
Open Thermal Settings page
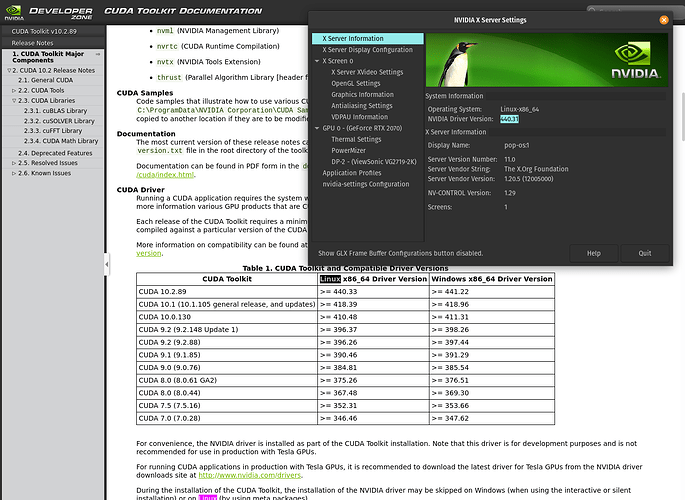click(x=356, y=139)
